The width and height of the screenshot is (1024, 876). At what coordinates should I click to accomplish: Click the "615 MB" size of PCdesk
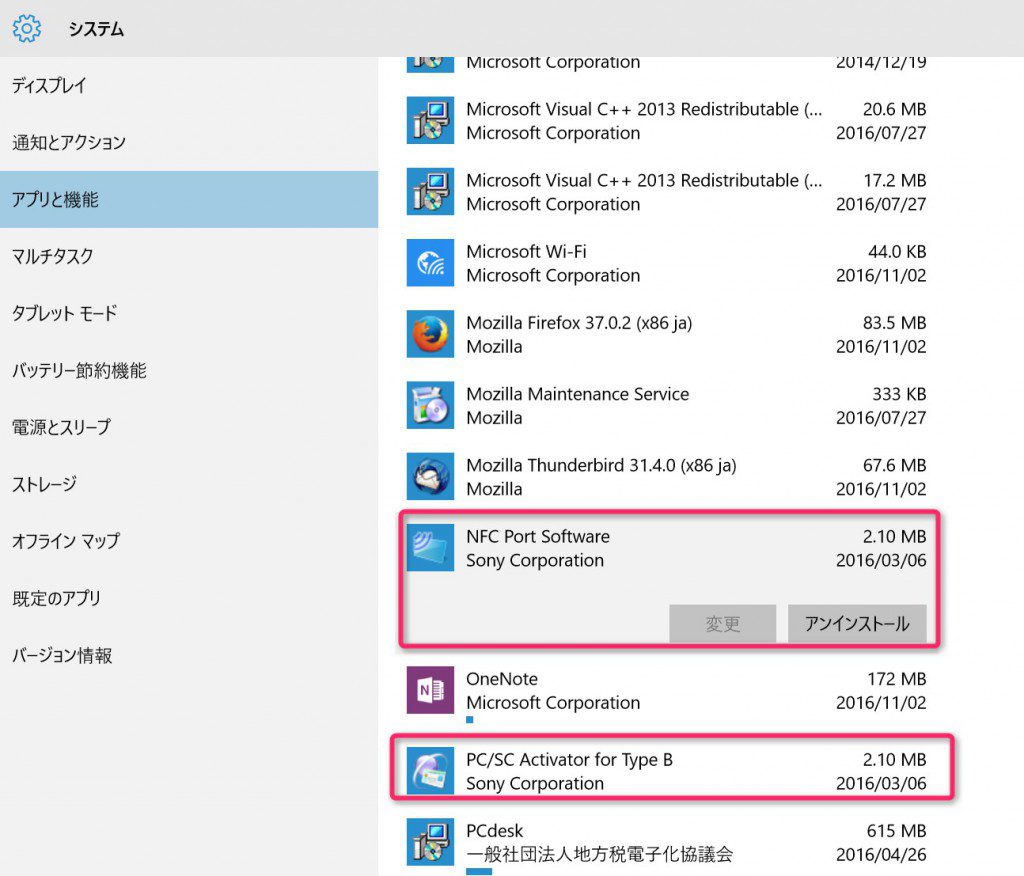click(897, 831)
